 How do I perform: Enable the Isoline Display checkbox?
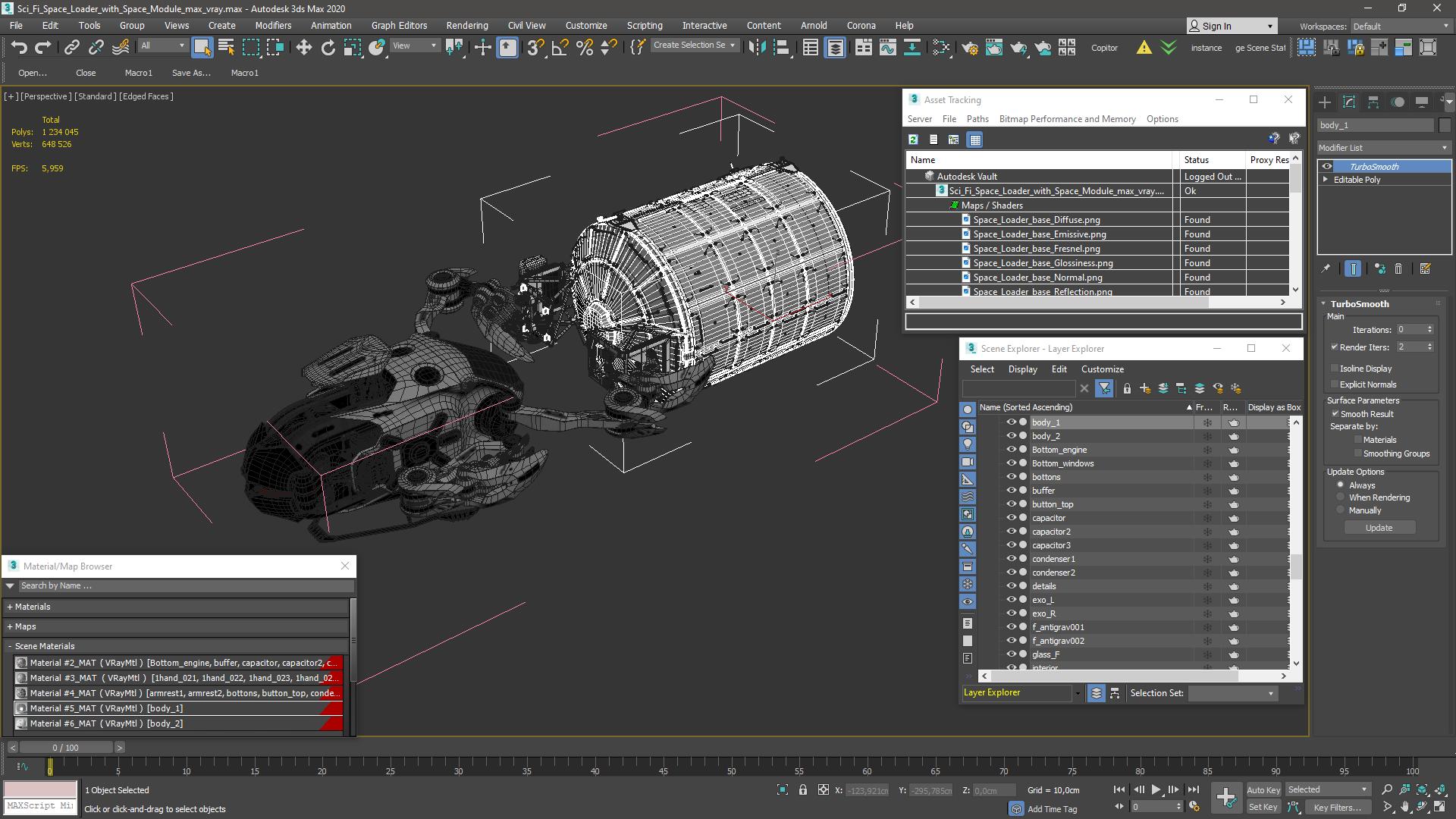pyautogui.click(x=1335, y=369)
